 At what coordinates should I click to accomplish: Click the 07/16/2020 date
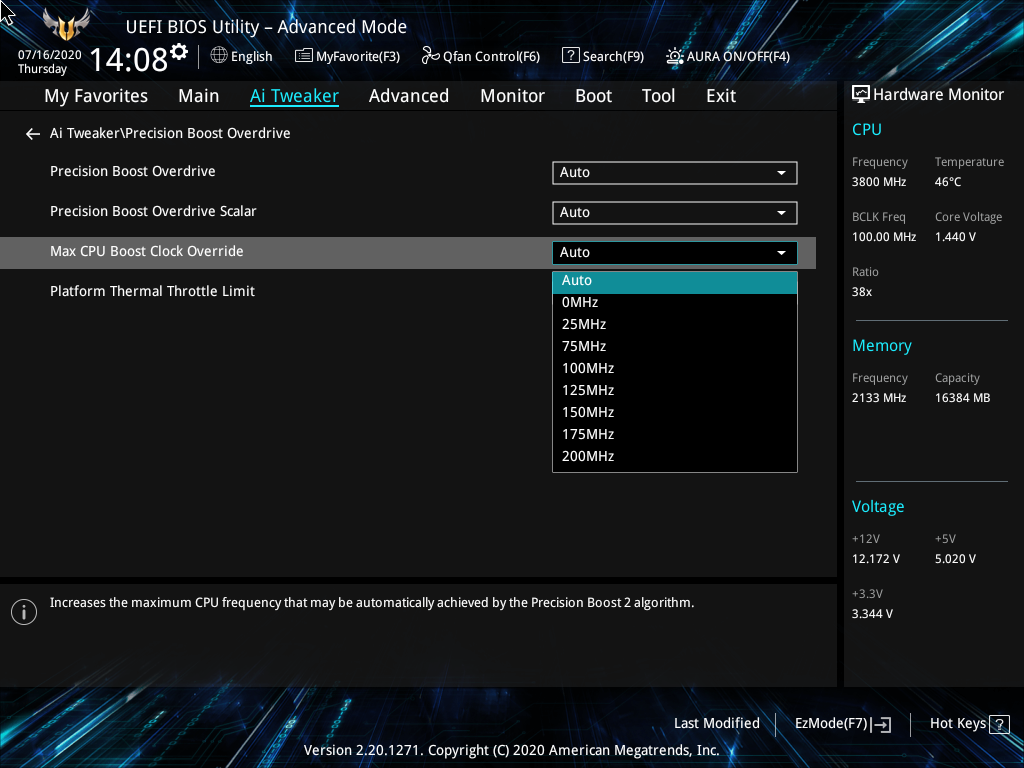(50, 55)
